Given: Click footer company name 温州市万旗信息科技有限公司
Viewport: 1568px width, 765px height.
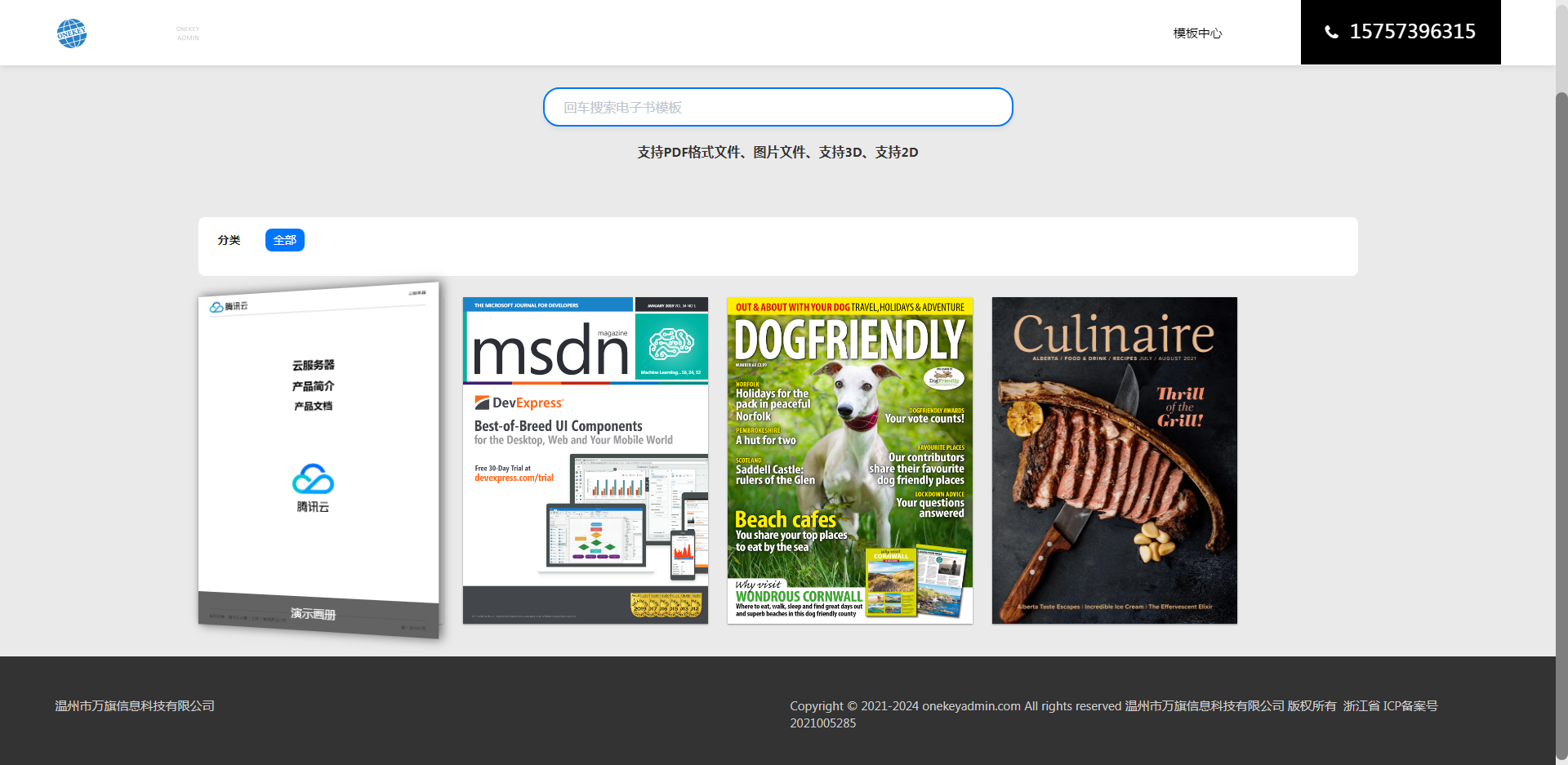Looking at the screenshot, I should pyautogui.click(x=135, y=705).
